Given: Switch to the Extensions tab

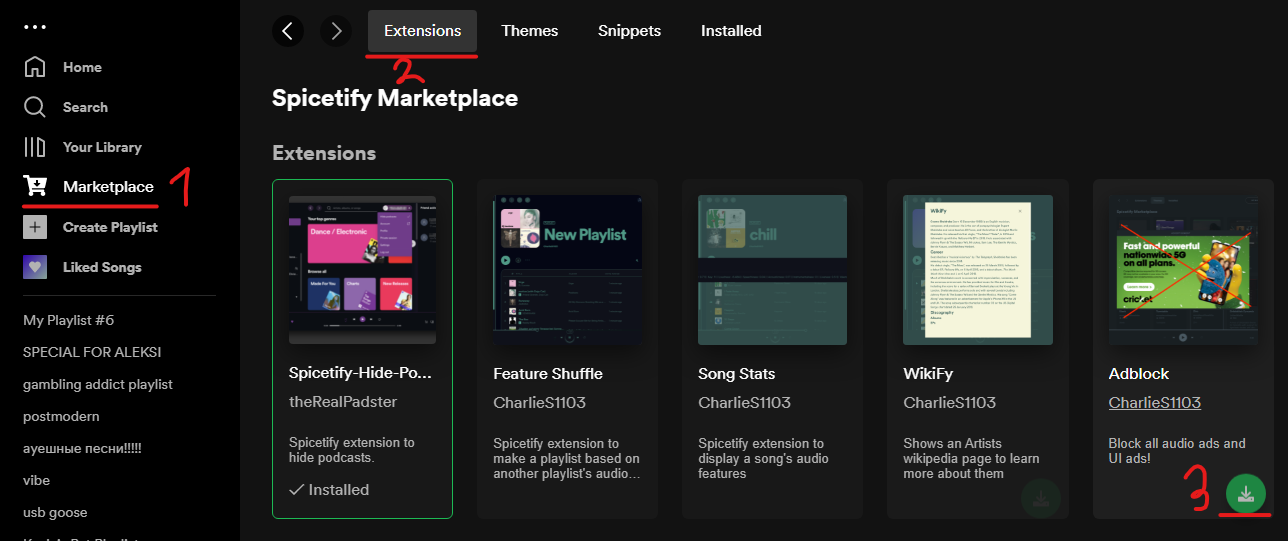Looking at the screenshot, I should [x=422, y=31].
